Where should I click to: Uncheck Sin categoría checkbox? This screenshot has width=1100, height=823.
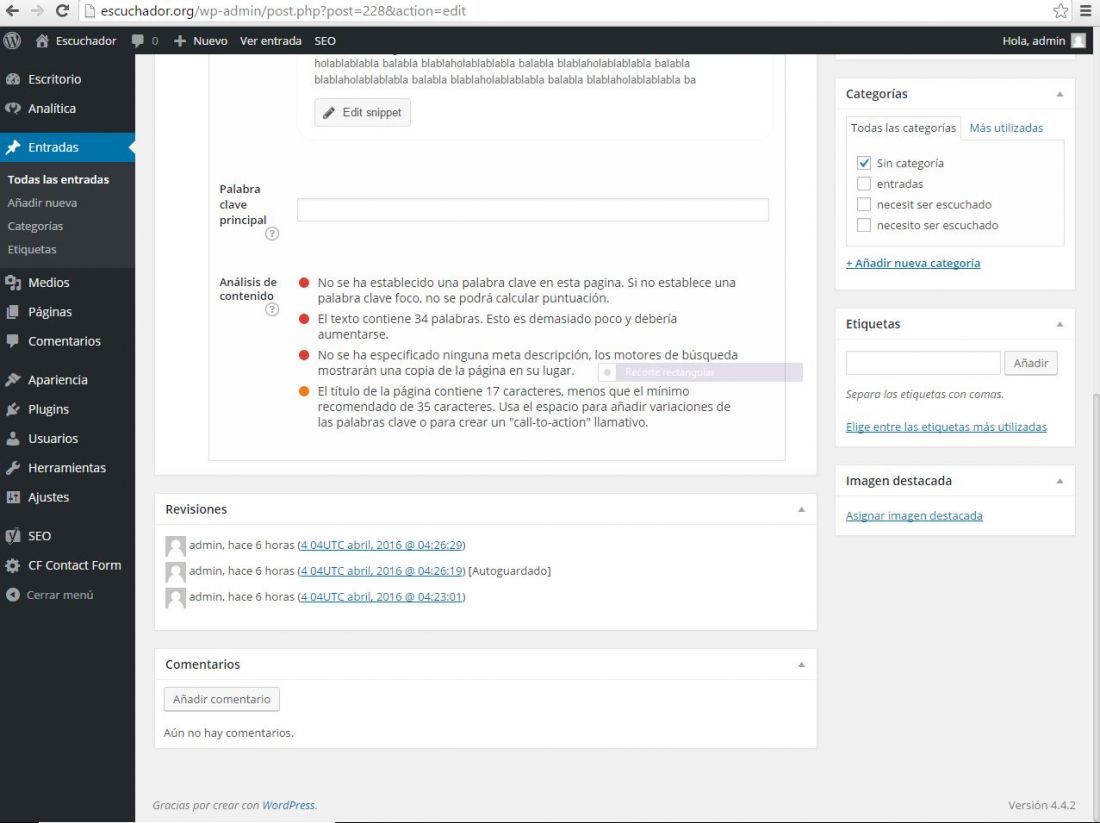[864, 163]
